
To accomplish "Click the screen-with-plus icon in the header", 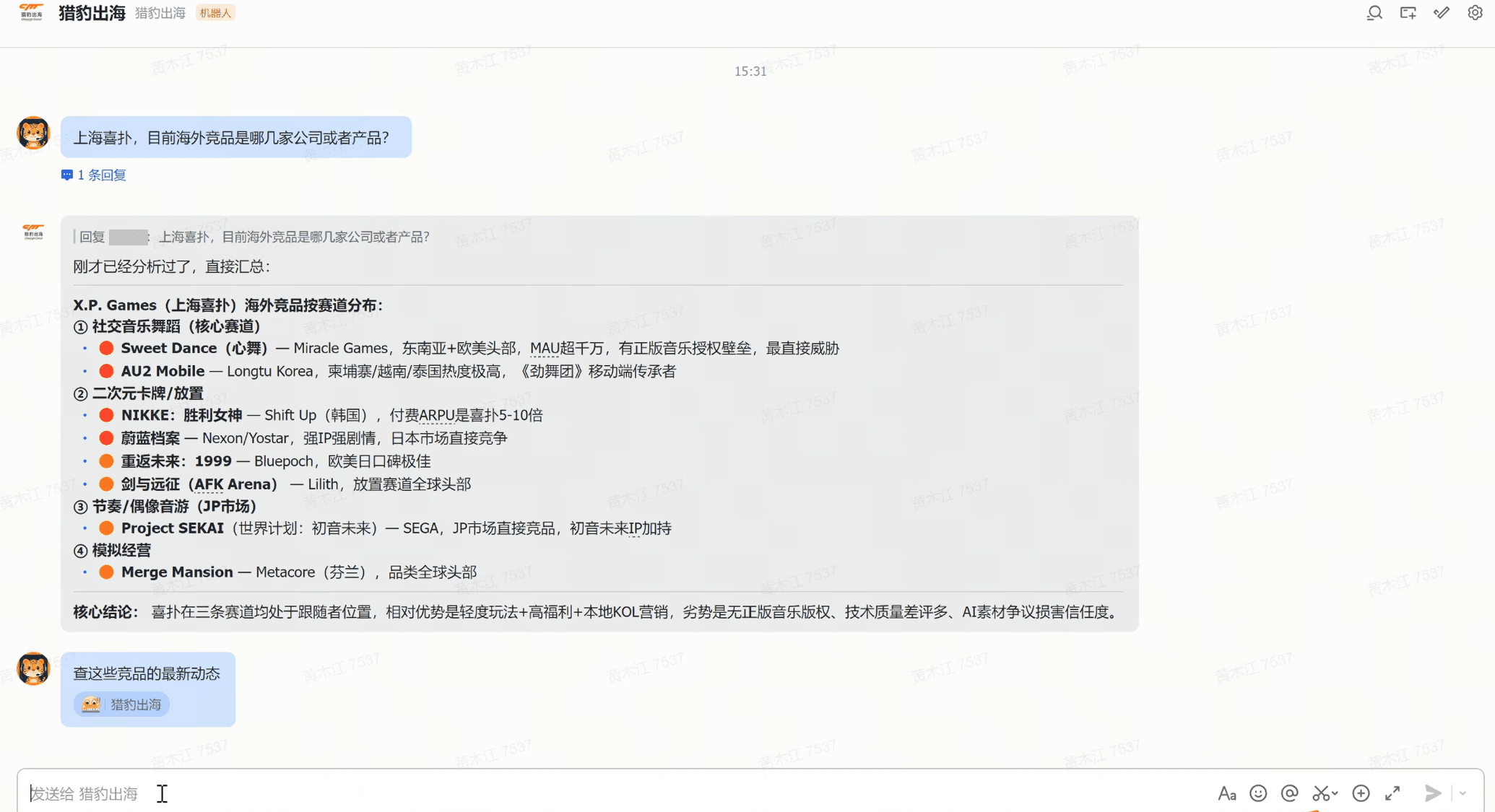I will [1408, 13].
